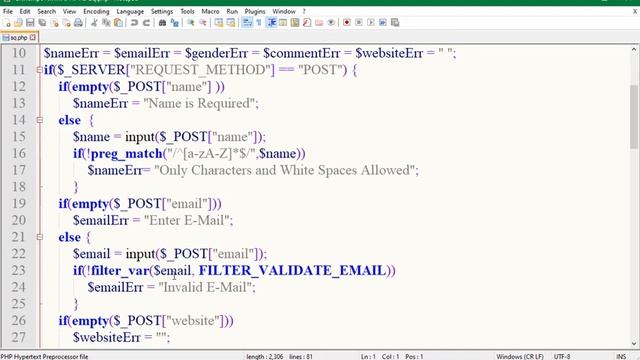This screenshot has width=640, height=360.
Task: Open the ? help menu
Action: pos(304,11)
